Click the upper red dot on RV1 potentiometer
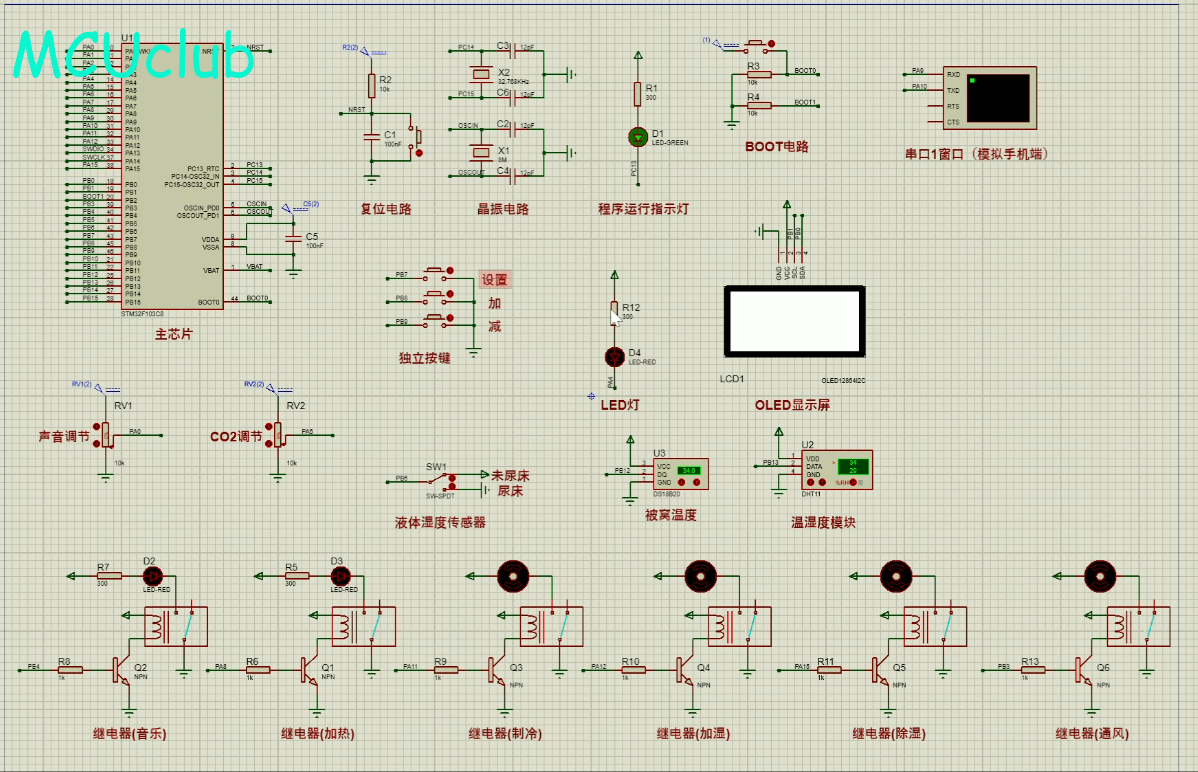 (x=97, y=427)
